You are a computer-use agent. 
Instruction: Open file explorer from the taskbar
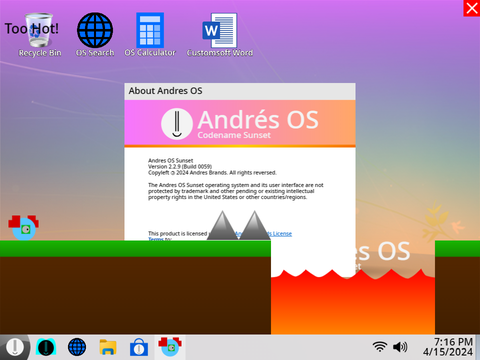[x=108, y=347]
